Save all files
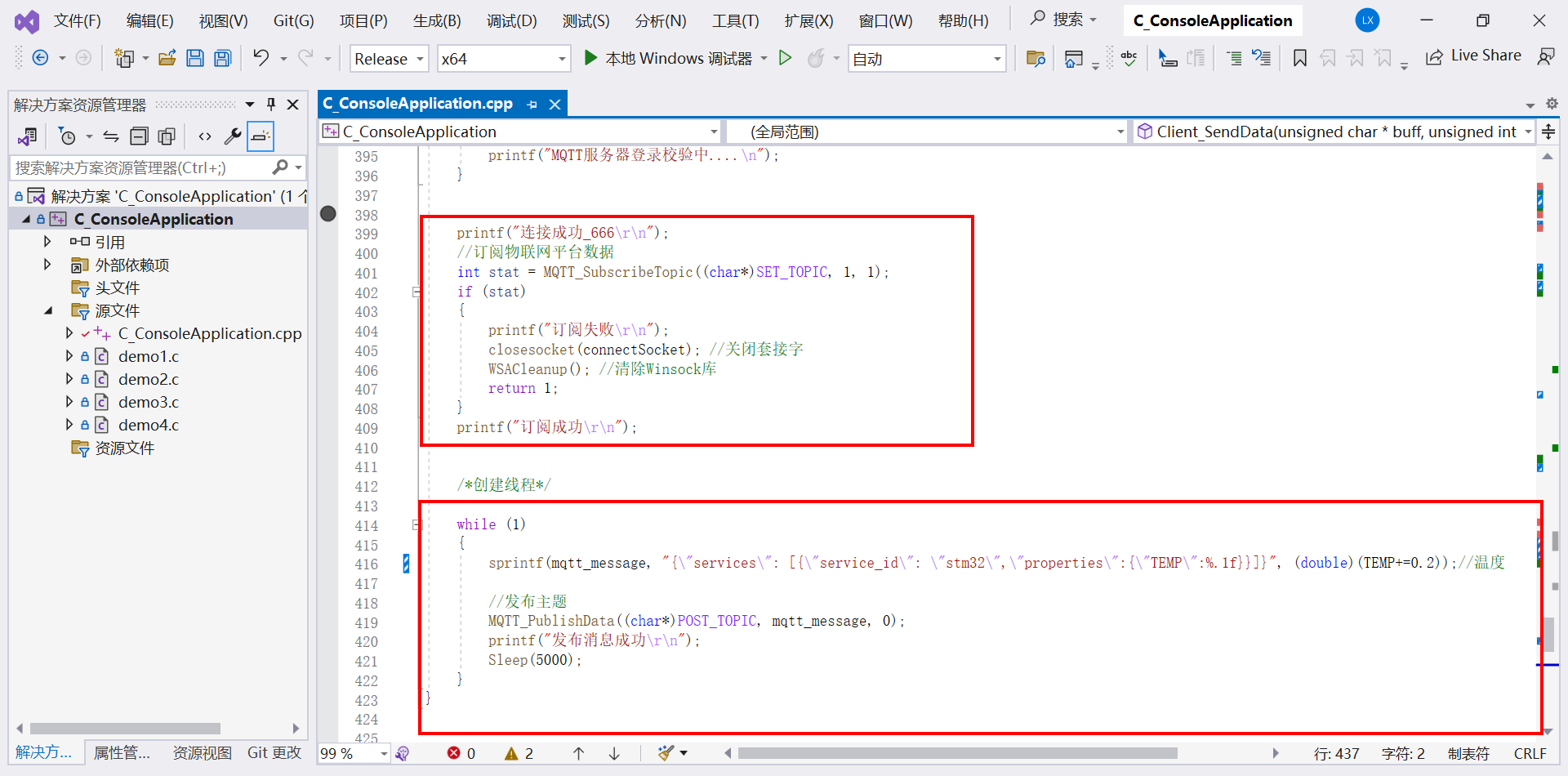 point(222,58)
